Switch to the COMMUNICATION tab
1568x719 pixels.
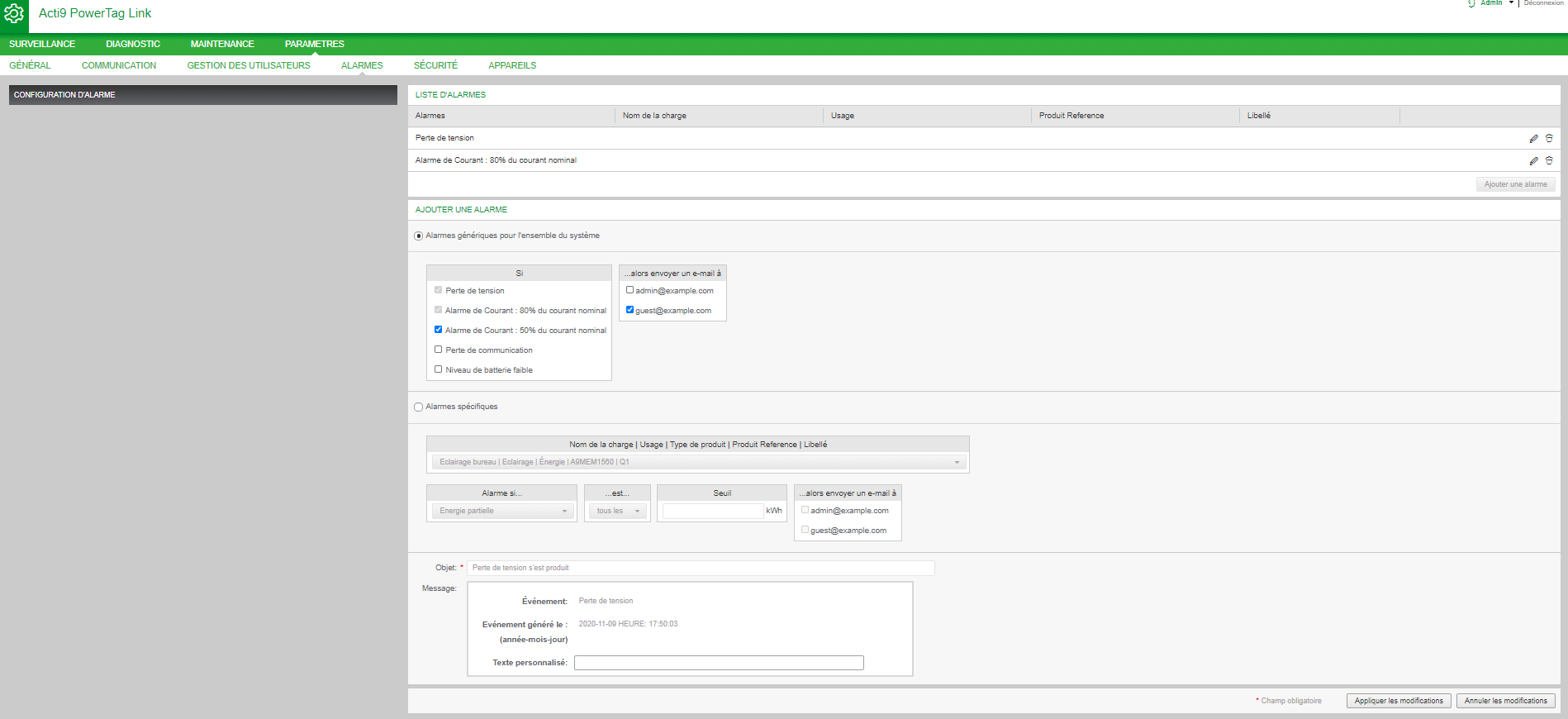point(119,65)
